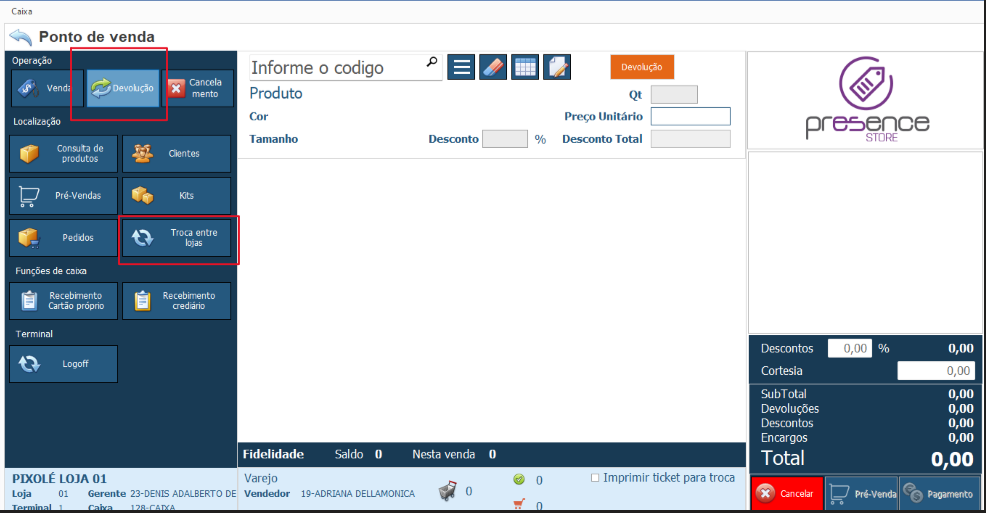Click the shopping cart icon near Vendedor
The image size is (986, 513).
448,491
